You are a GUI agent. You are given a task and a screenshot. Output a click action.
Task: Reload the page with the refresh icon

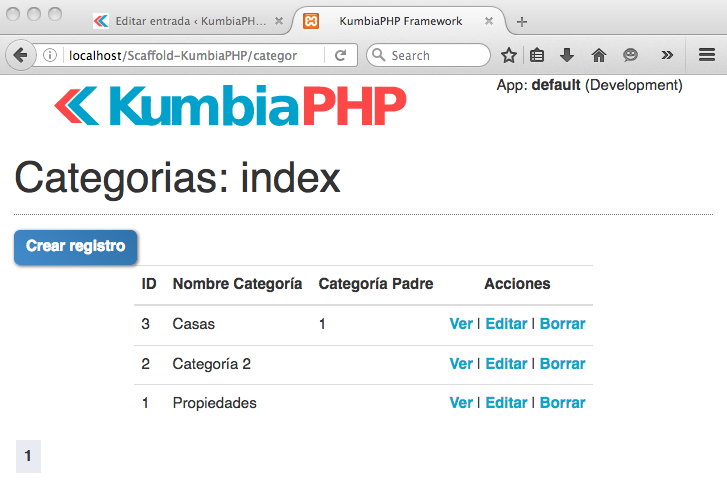(x=341, y=56)
